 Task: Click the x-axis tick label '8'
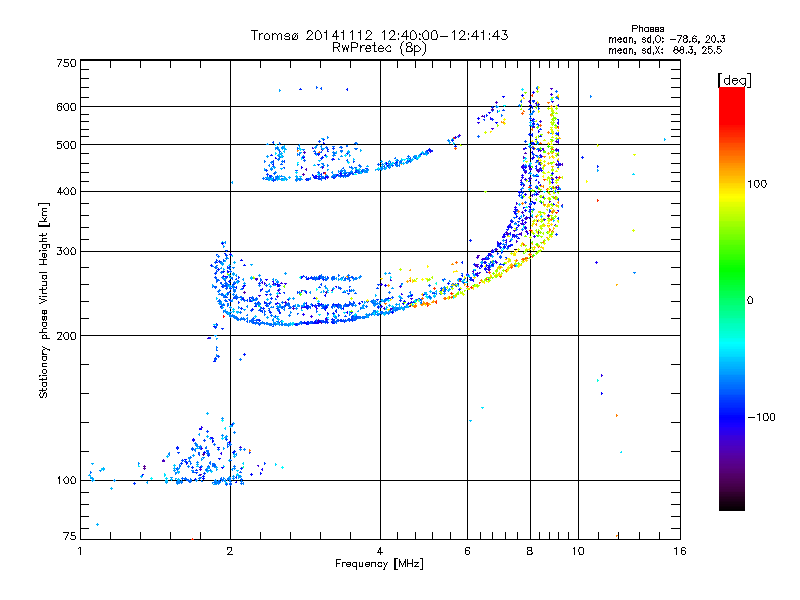pyautogui.click(x=530, y=551)
